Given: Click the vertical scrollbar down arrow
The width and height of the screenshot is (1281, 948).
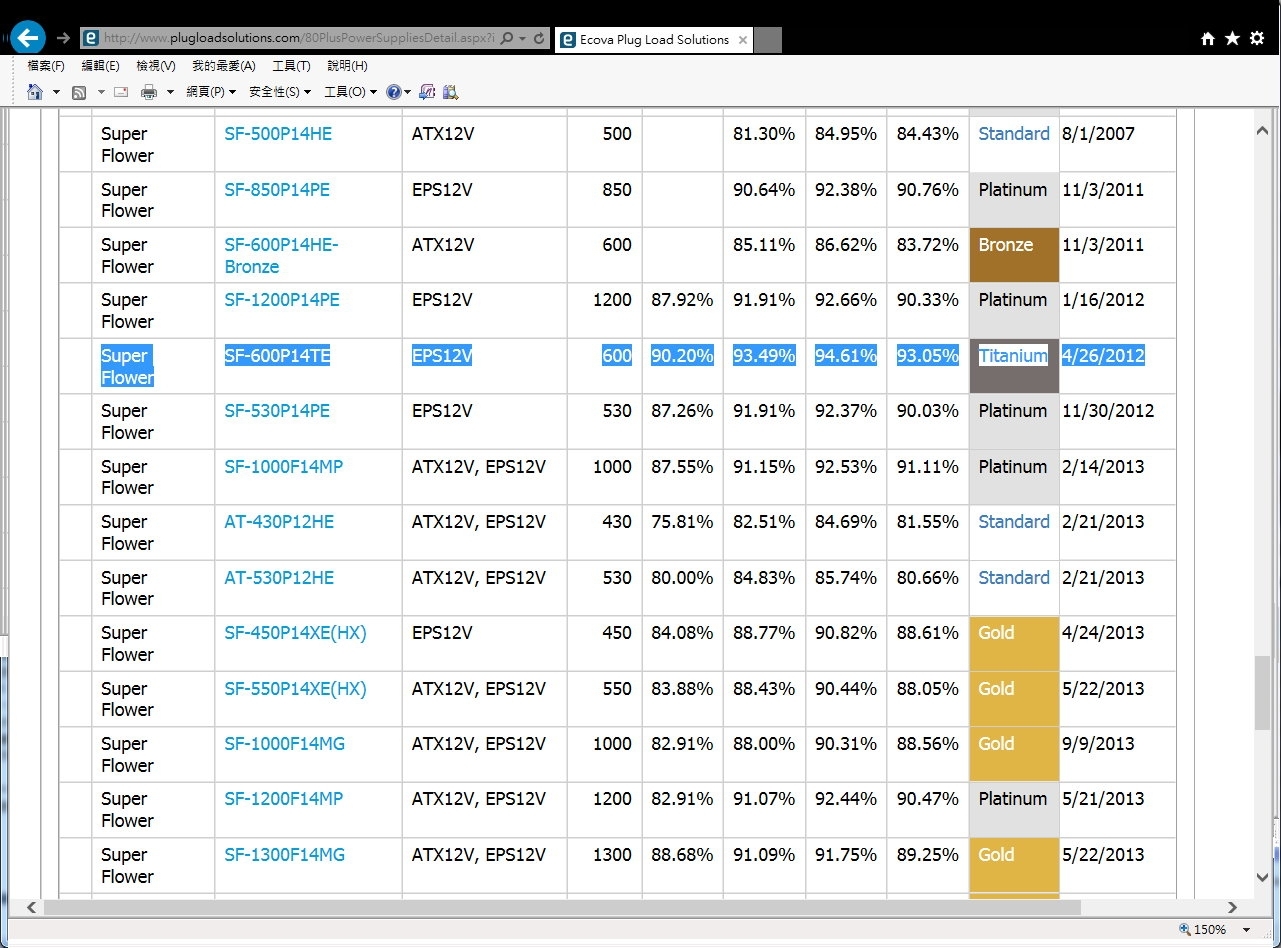Looking at the screenshot, I should (1264, 877).
